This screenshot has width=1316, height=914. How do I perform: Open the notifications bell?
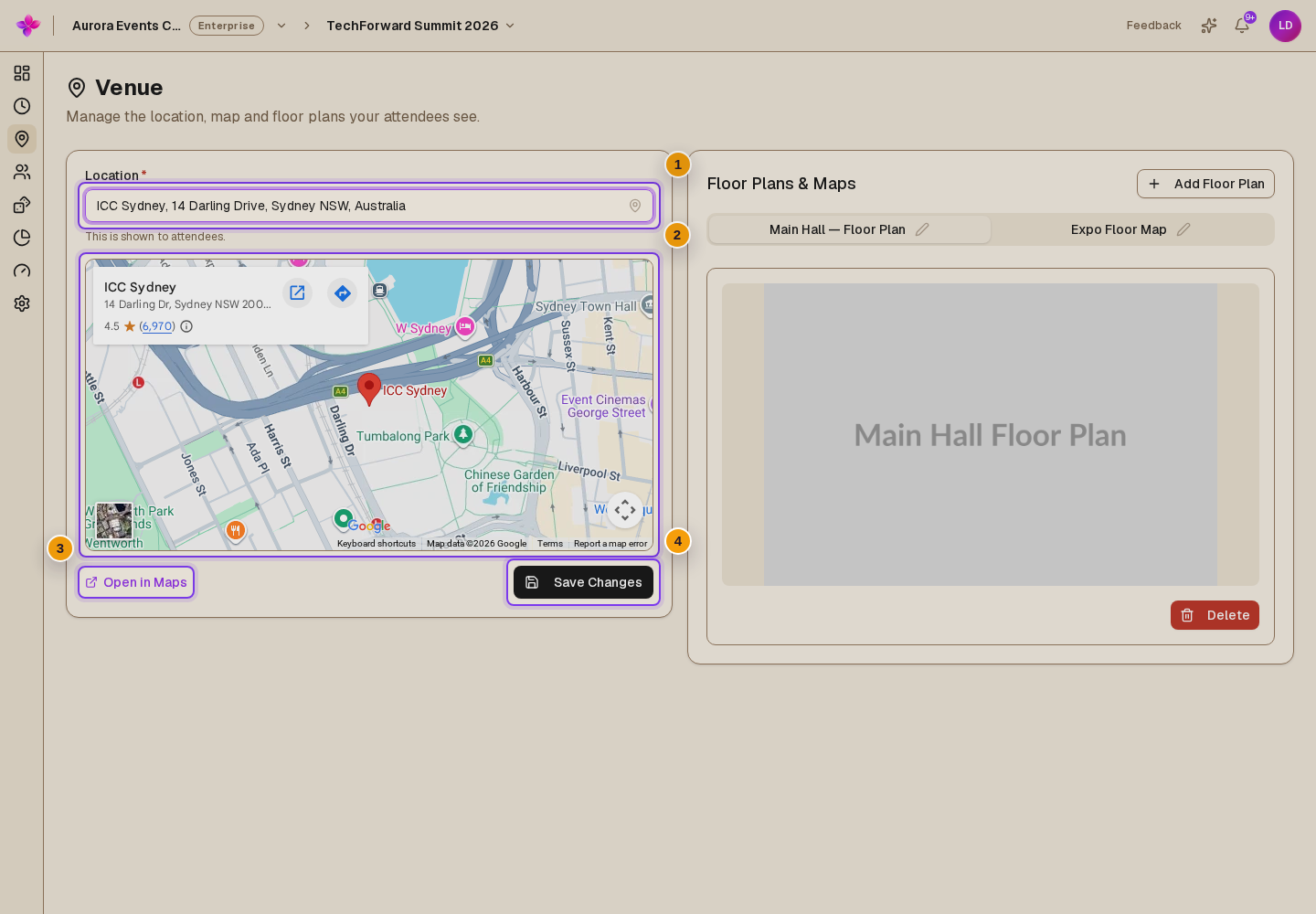click(1242, 26)
